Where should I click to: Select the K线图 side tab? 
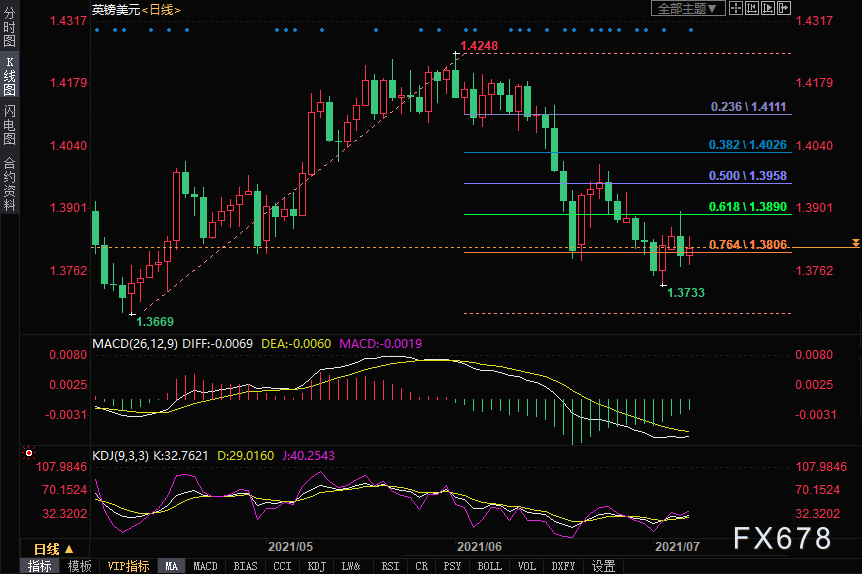pyautogui.click(x=9, y=76)
